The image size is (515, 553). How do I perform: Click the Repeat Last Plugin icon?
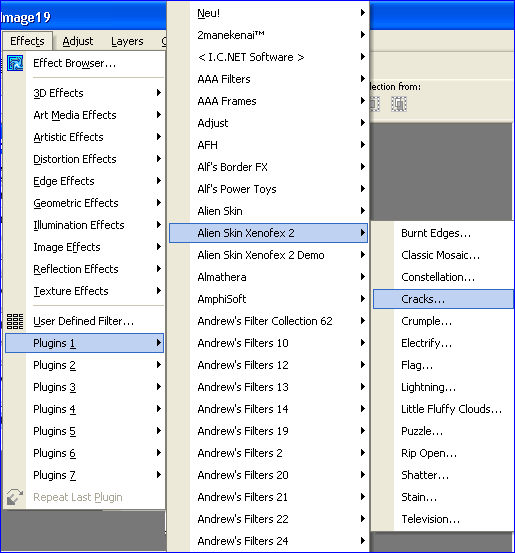pos(15,497)
